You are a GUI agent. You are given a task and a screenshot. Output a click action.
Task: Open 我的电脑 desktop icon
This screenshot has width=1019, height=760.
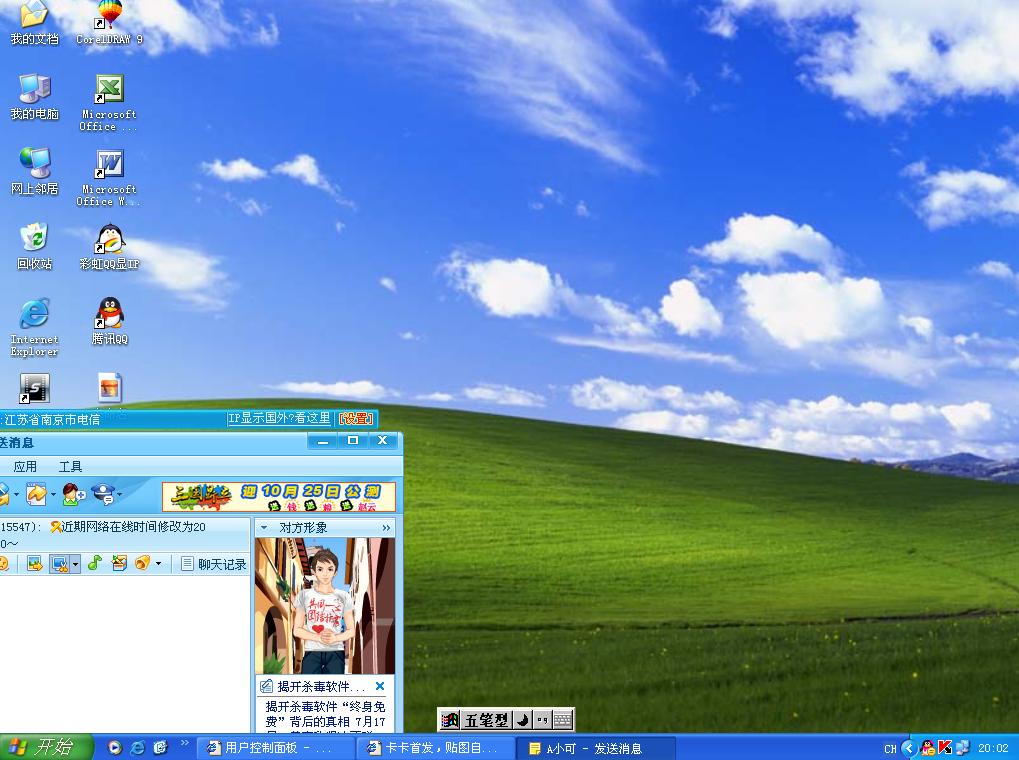click(34, 98)
